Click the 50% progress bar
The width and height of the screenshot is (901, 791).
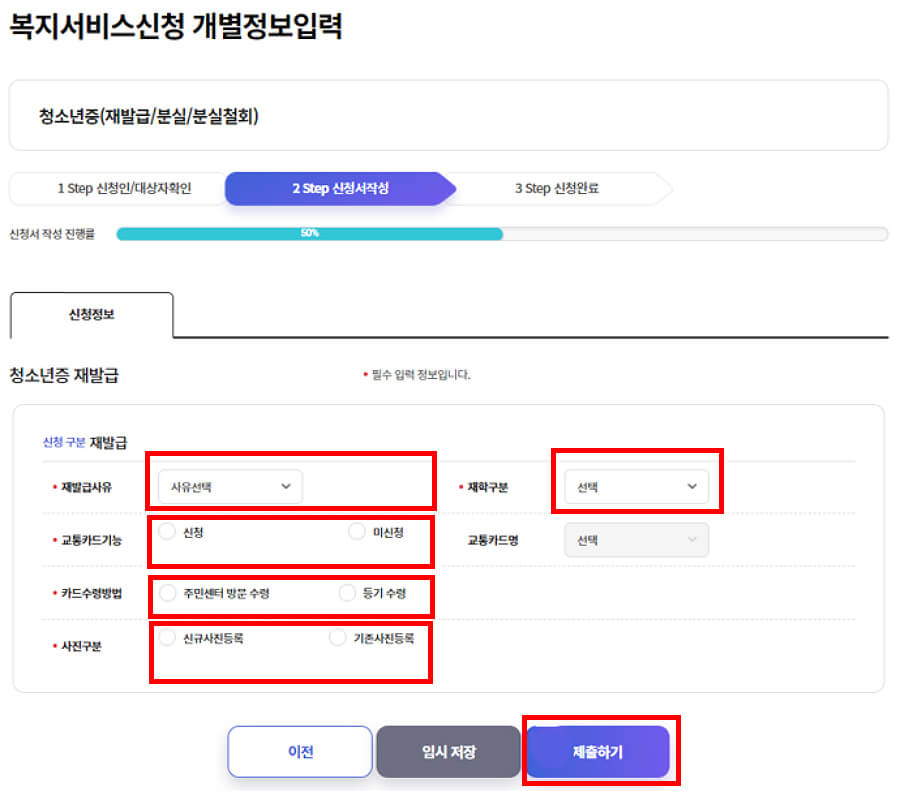point(310,234)
